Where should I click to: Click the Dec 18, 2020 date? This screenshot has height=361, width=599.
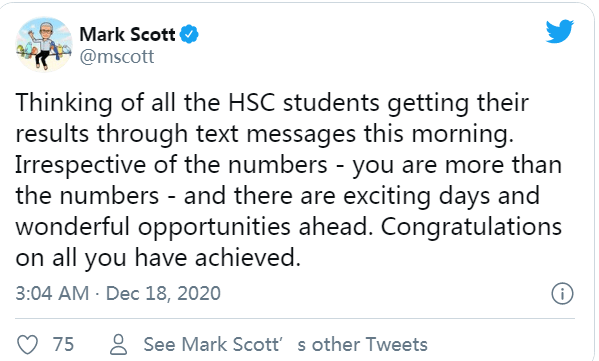pos(163,293)
